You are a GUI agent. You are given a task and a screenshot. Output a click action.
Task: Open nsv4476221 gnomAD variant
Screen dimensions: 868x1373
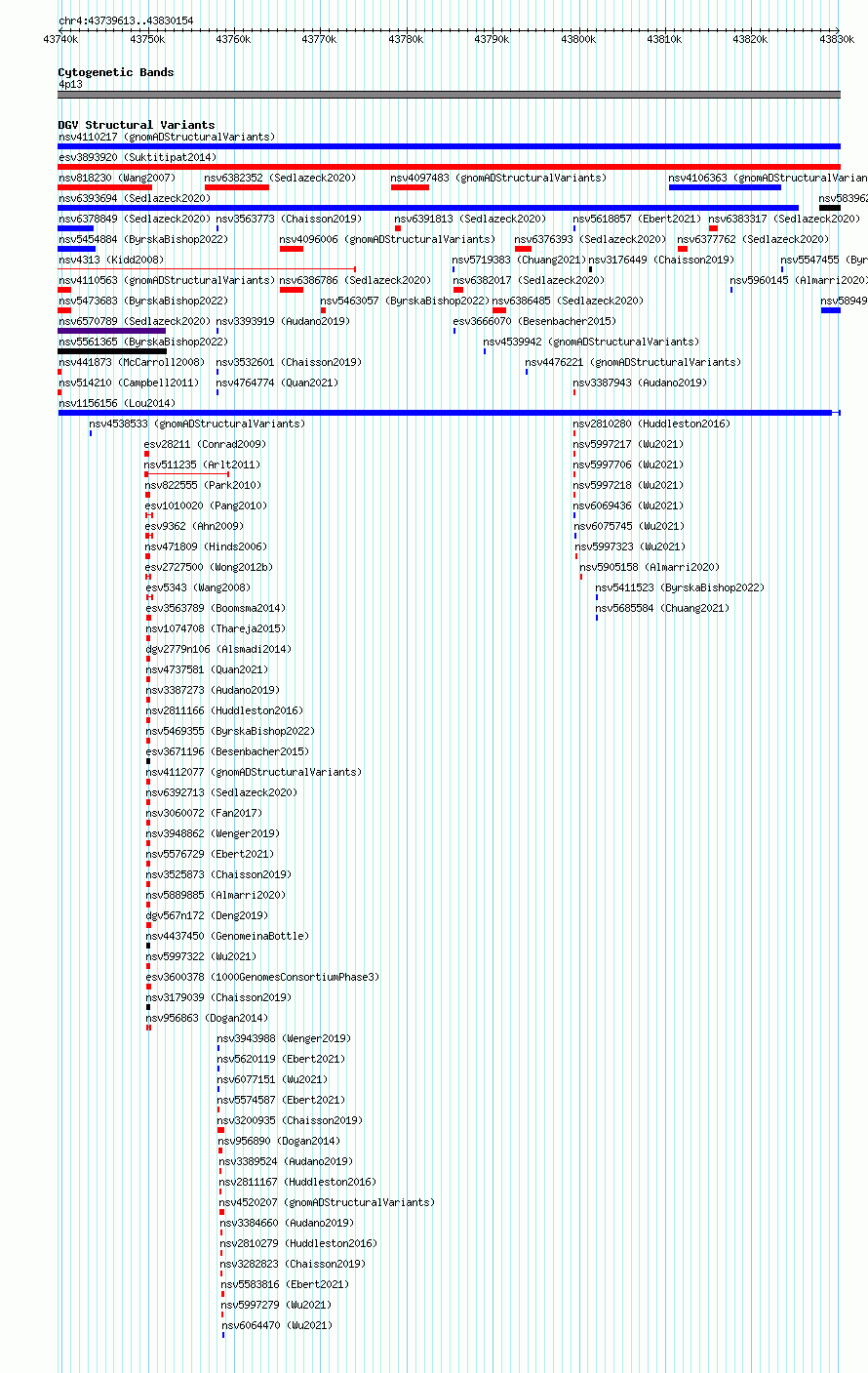tap(633, 362)
